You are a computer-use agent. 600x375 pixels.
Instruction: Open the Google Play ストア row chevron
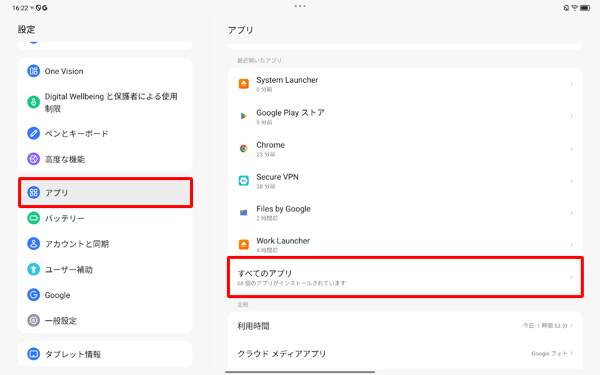571,116
